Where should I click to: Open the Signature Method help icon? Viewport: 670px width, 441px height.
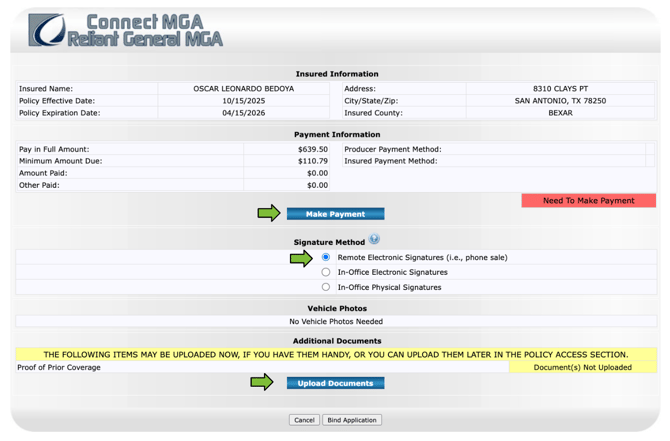374,240
